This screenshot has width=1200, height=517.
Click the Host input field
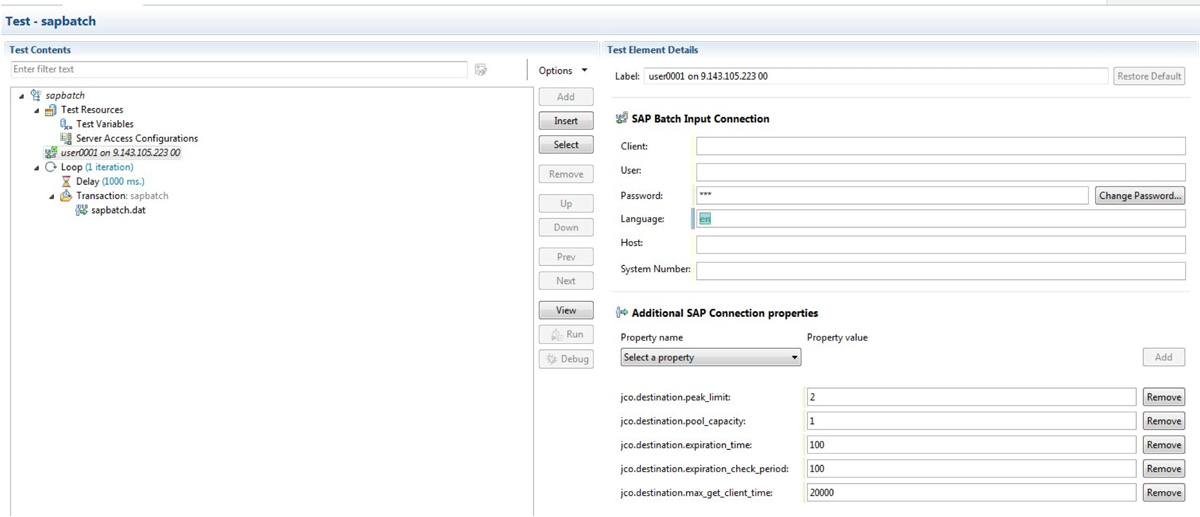(x=941, y=244)
